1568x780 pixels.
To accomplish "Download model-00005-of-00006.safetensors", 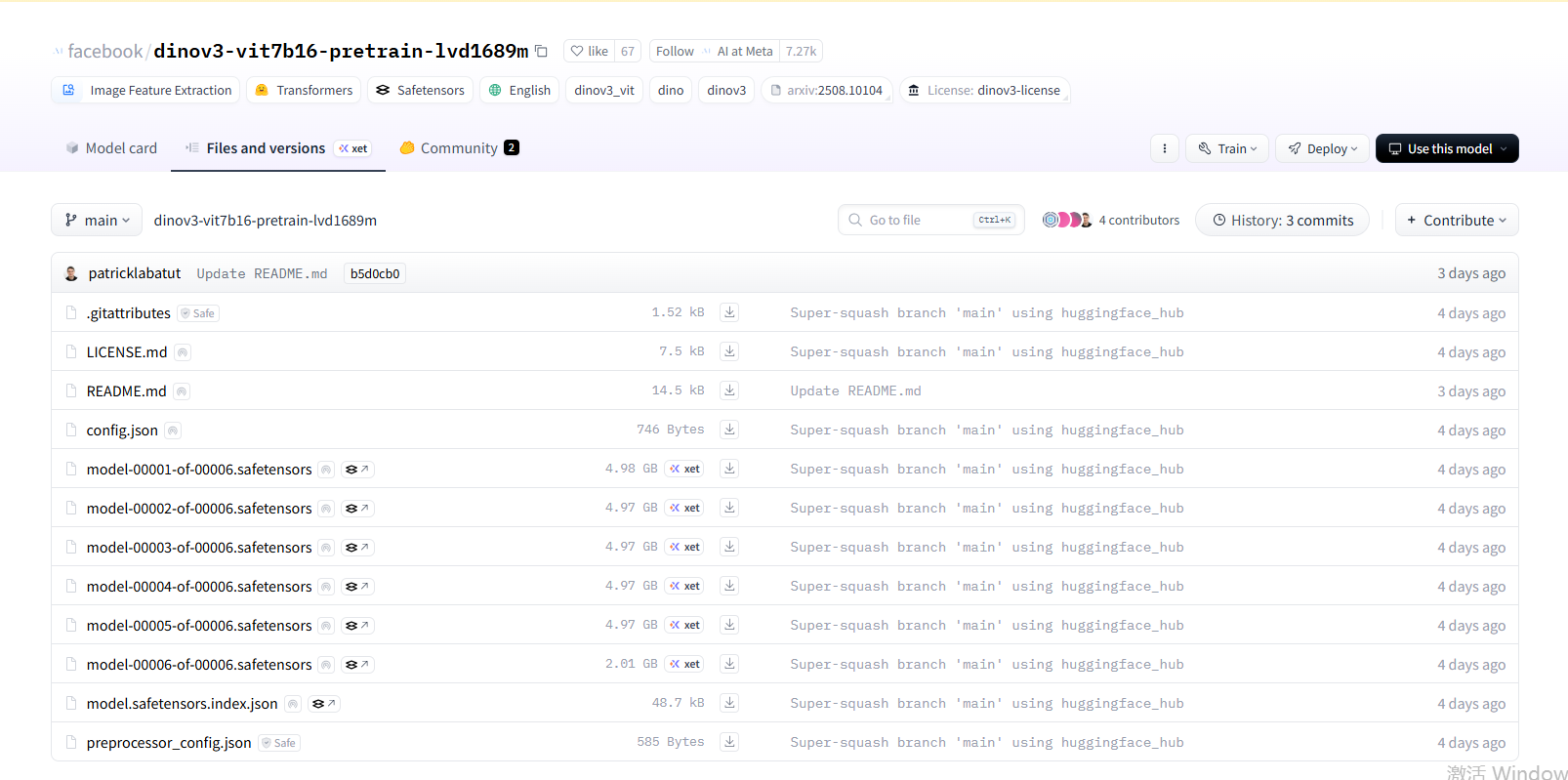I will click(729, 625).
